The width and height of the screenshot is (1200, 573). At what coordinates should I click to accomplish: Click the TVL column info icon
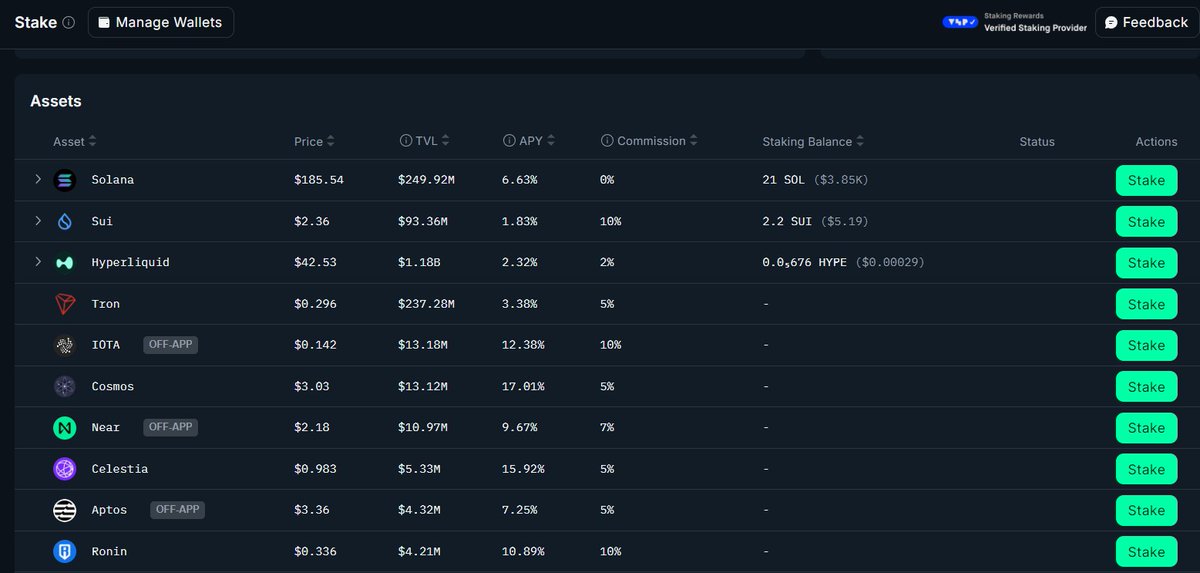click(405, 141)
